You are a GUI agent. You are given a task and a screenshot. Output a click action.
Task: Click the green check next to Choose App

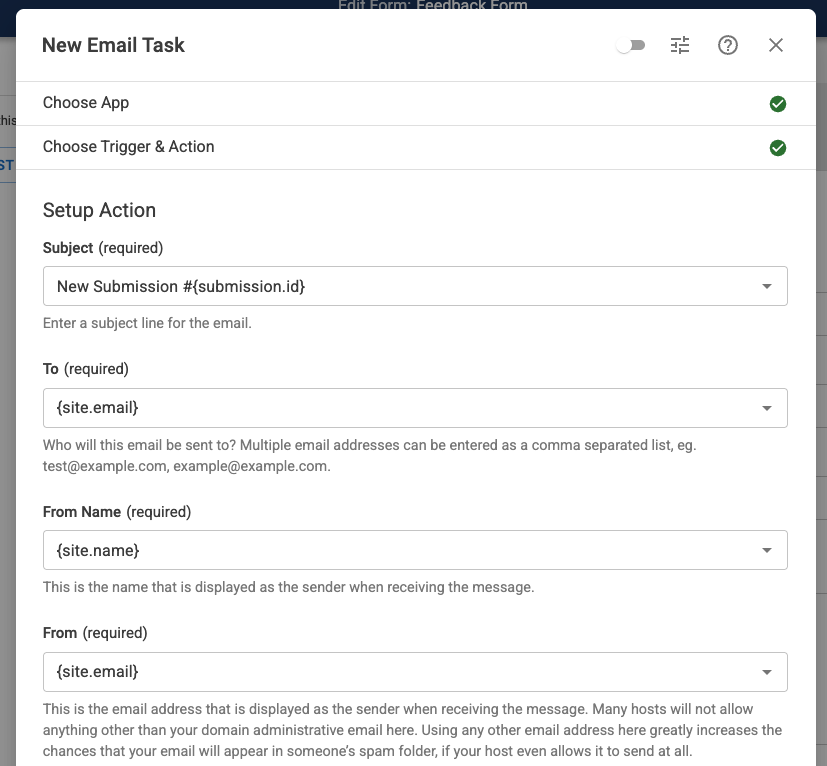(x=777, y=104)
